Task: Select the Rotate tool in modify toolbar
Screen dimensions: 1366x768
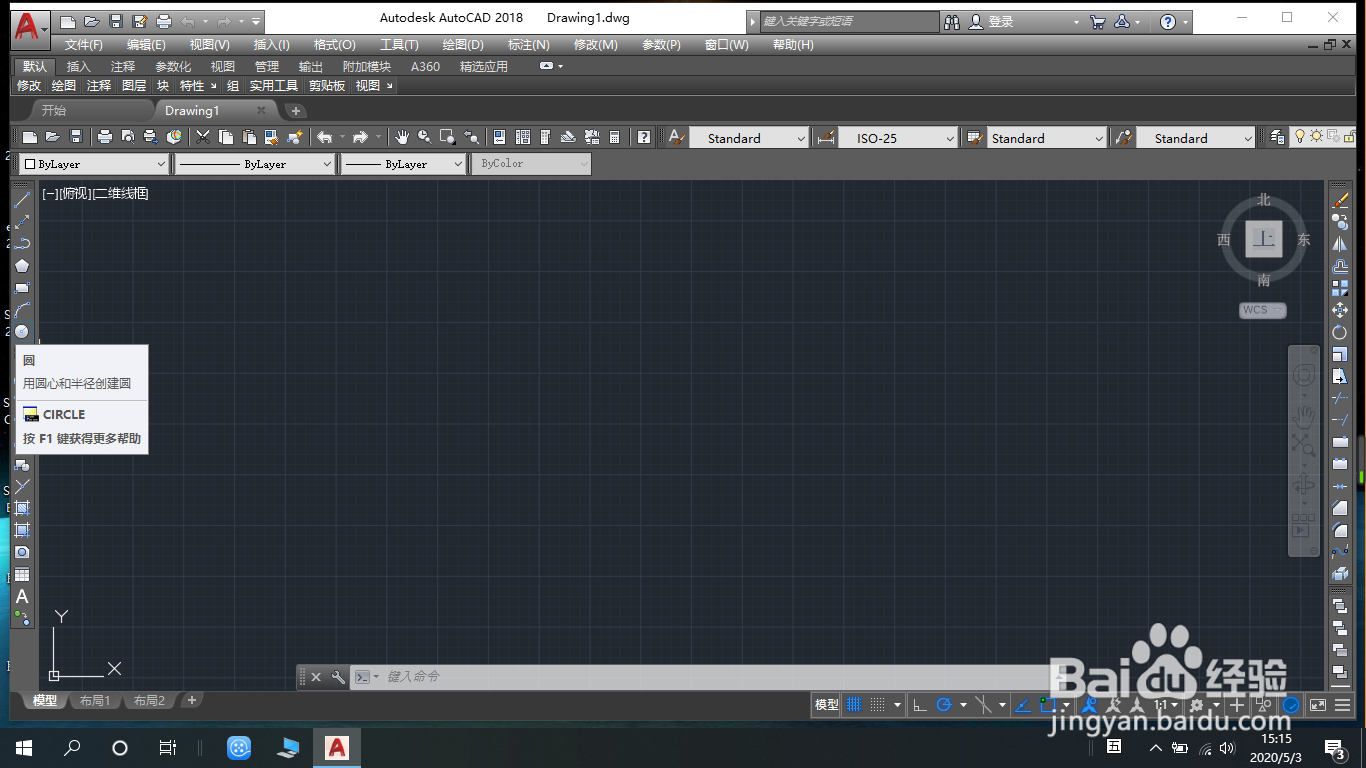Action: 1340,333
